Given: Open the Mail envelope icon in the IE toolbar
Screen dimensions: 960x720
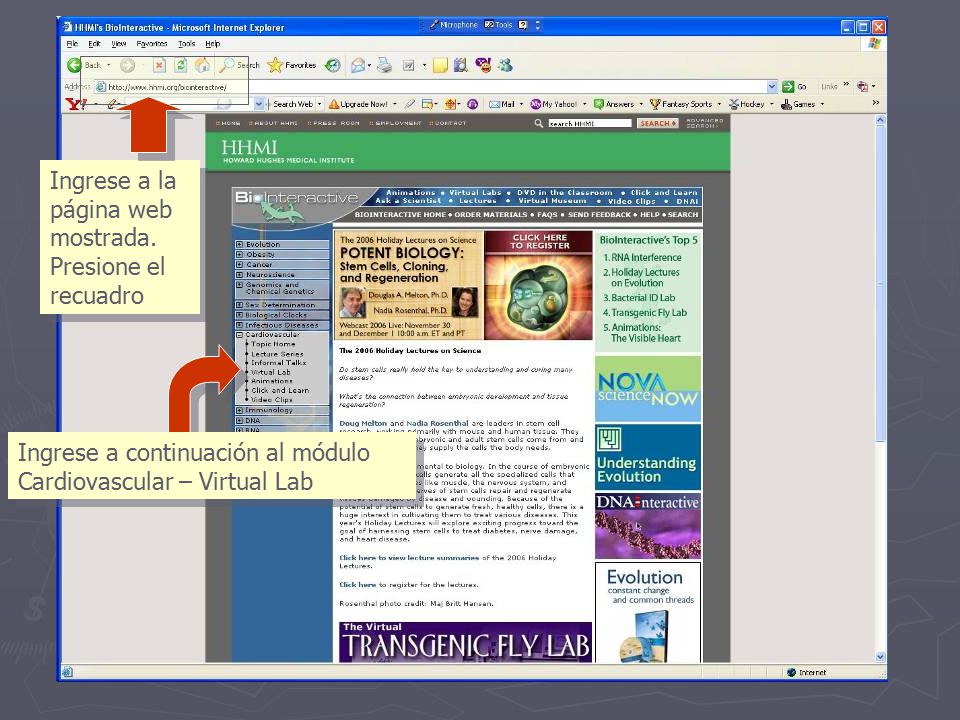Looking at the screenshot, I should tap(358, 65).
